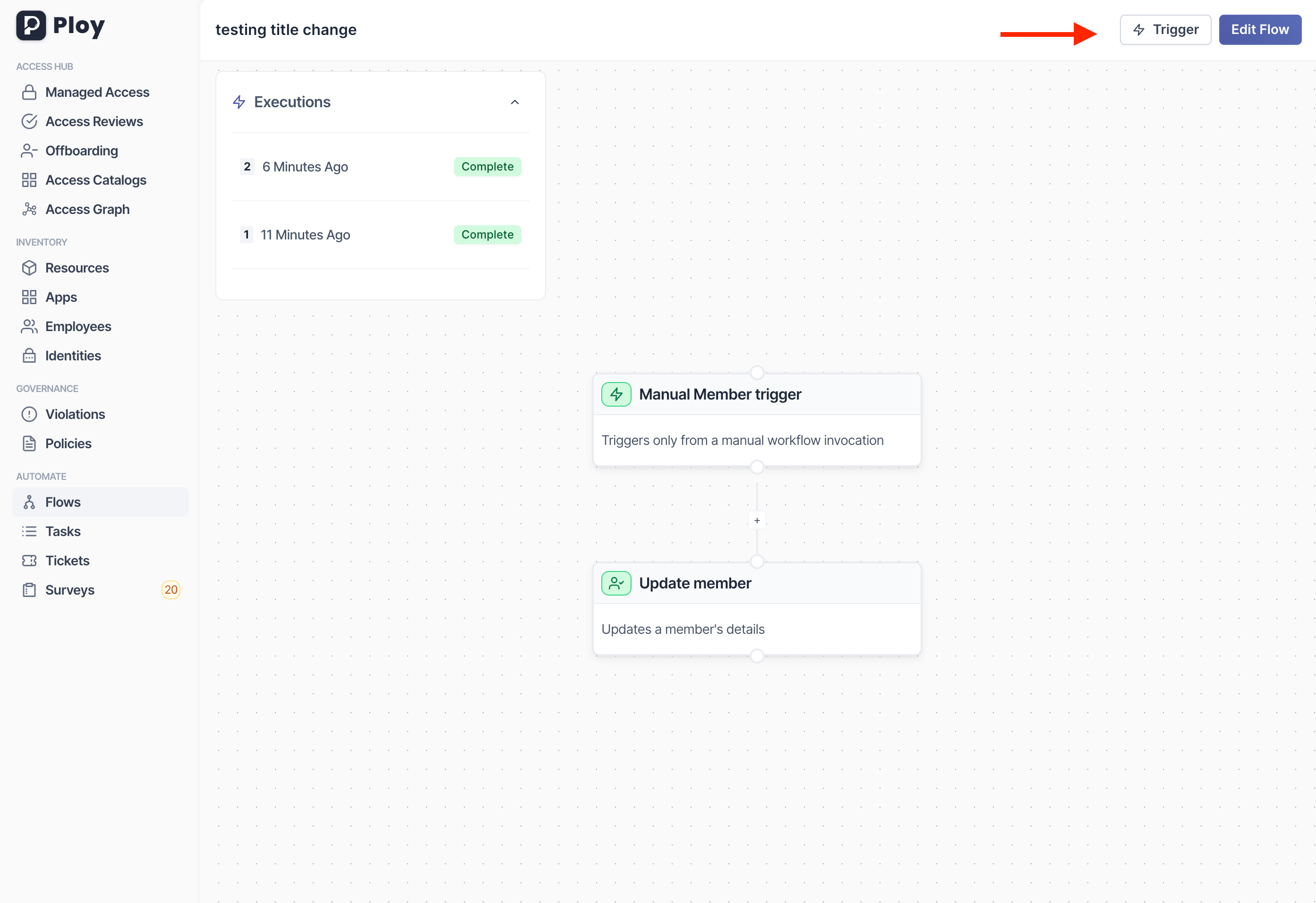Click the plus button between flow nodes
The image size is (1316, 903).
click(x=757, y=521)
